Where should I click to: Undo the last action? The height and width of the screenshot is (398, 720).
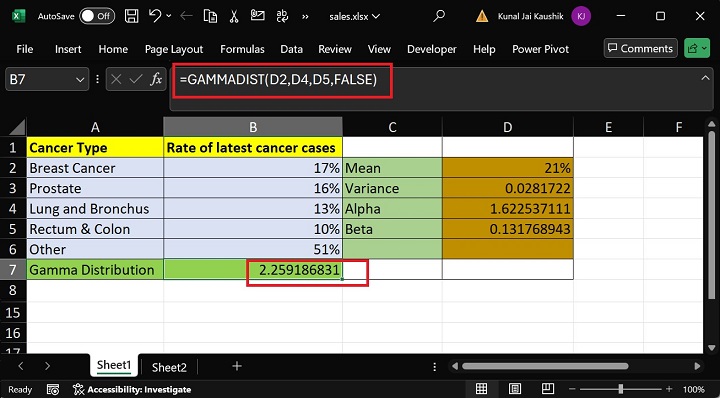point(155,17)
